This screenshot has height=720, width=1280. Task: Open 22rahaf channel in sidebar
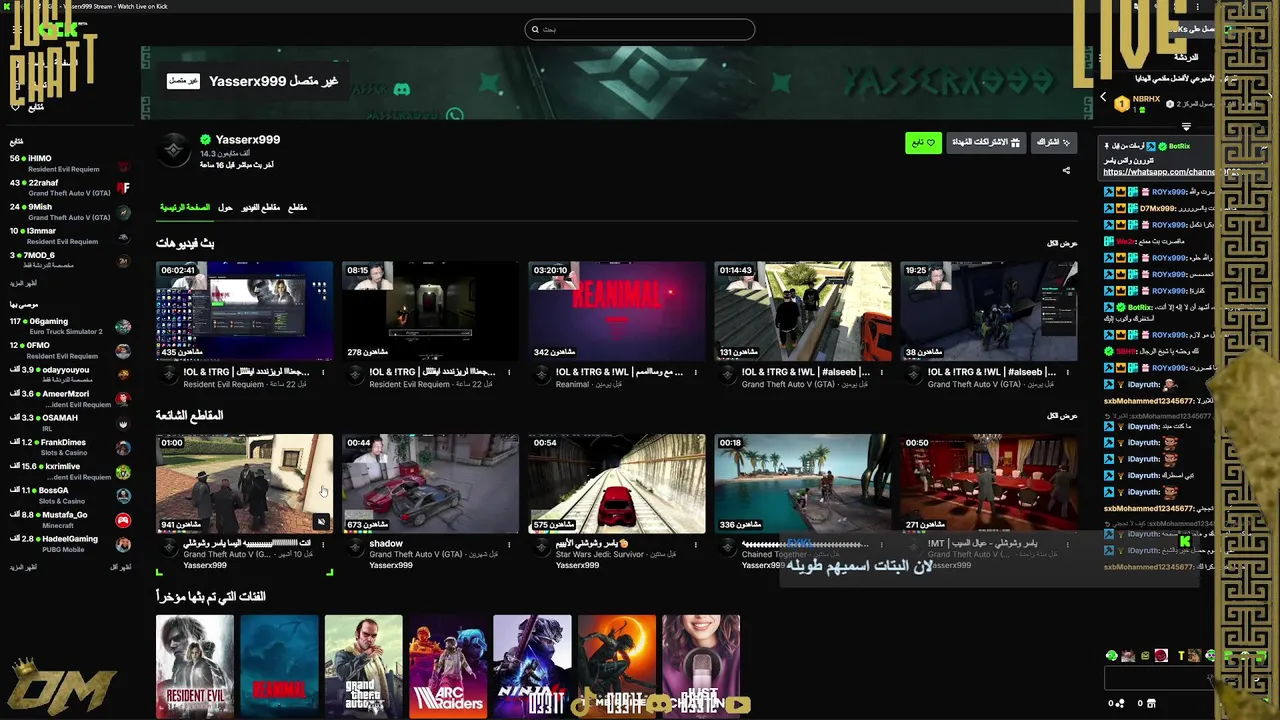tap(70, 187)
